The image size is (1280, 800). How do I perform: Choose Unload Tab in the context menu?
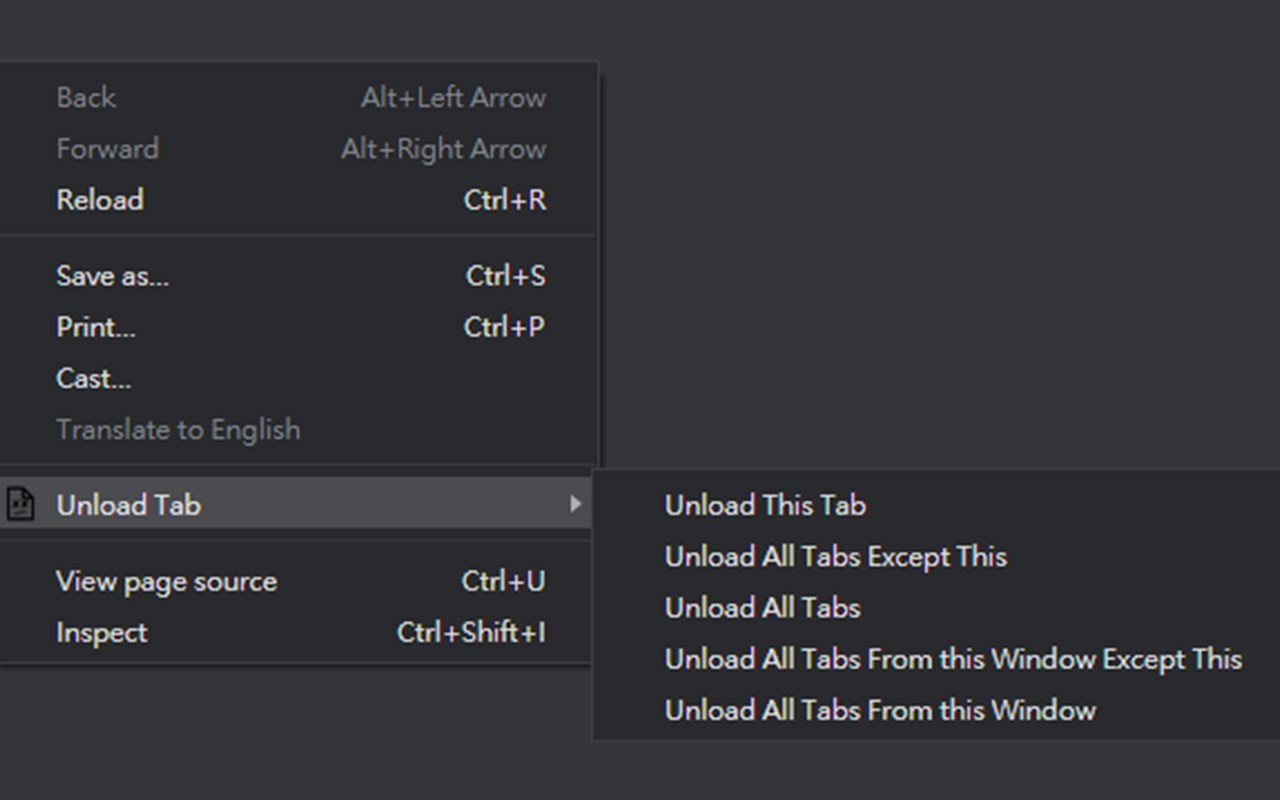tap(129, 505)
